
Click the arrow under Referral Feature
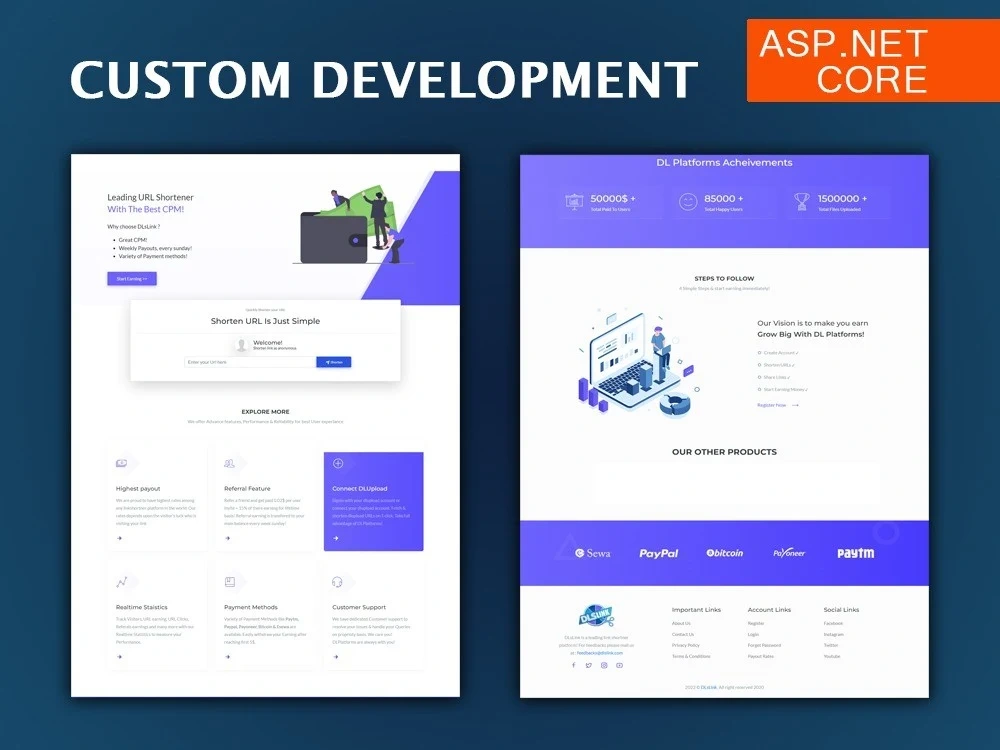228,538
